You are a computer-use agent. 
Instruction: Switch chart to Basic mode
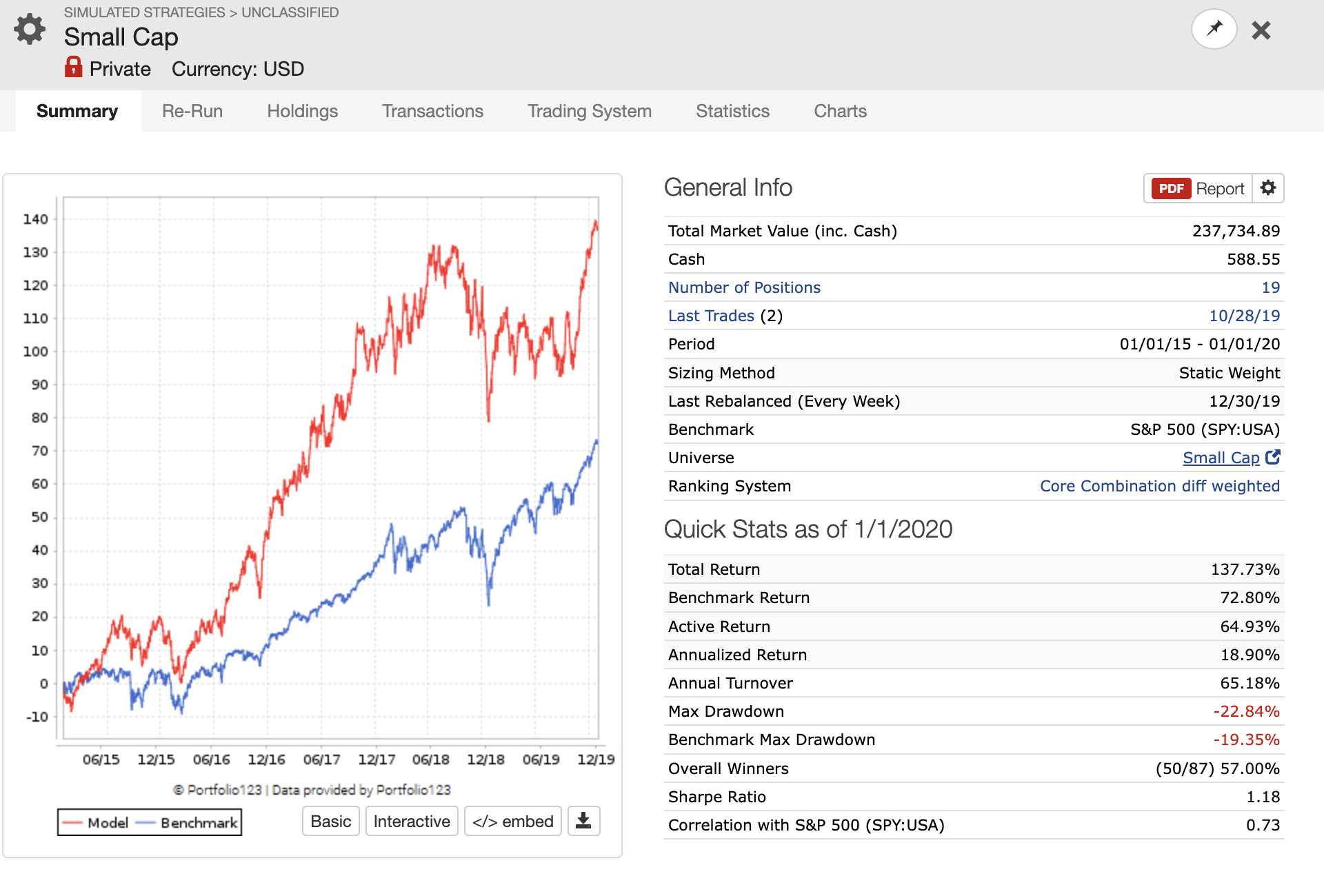(x=331, y=821)
